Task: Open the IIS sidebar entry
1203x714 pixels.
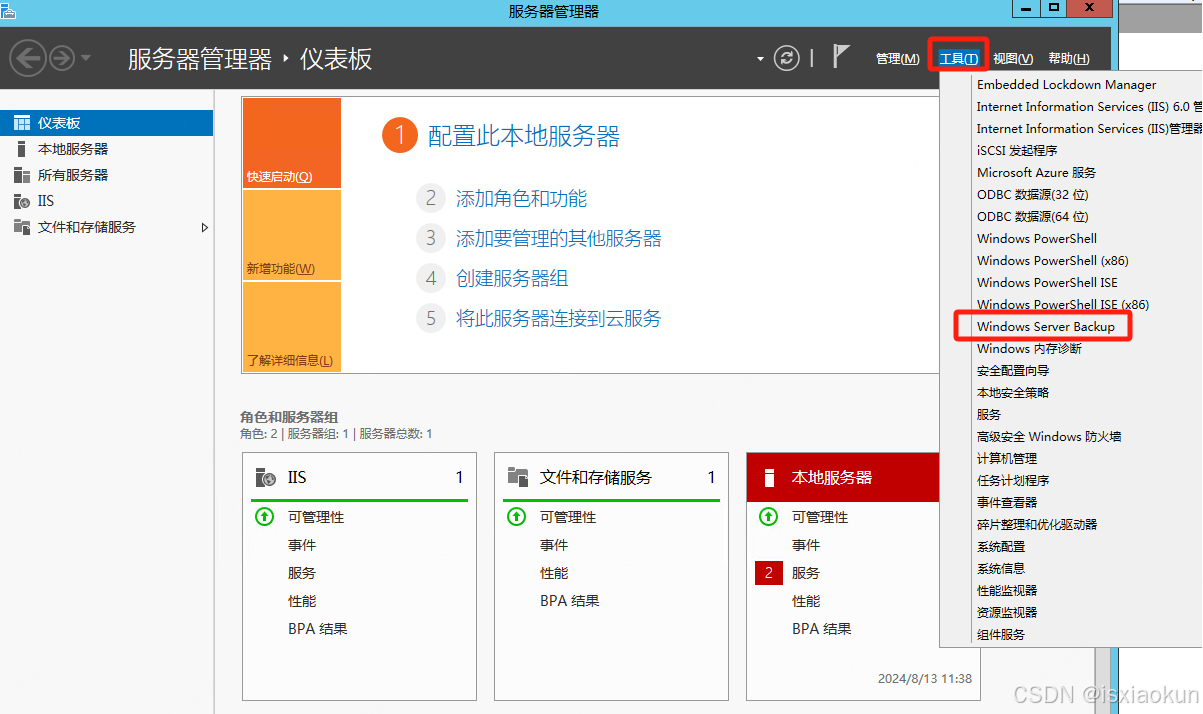Action: (48, 200)
